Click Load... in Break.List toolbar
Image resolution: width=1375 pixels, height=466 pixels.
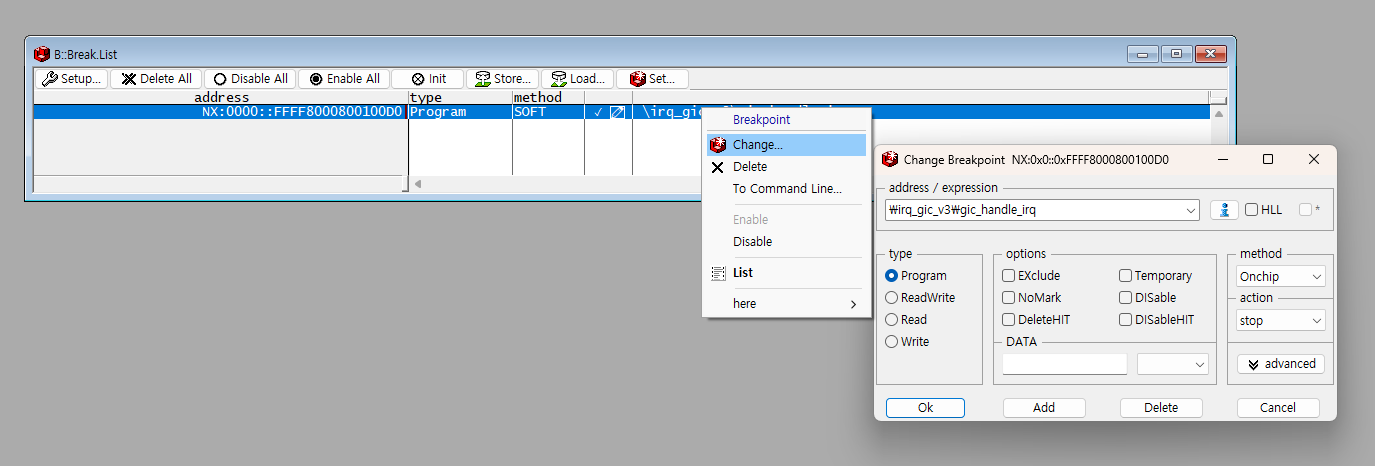(x=577, y=79)
